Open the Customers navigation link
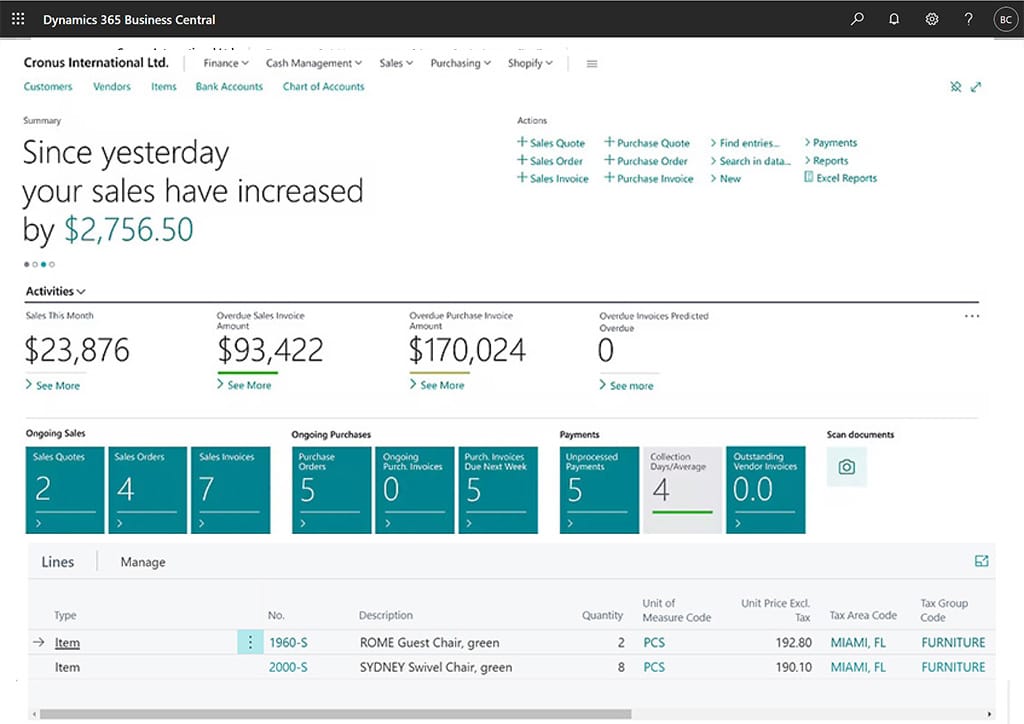This screenshot has width=1024, height=724. tap(48, 86)
